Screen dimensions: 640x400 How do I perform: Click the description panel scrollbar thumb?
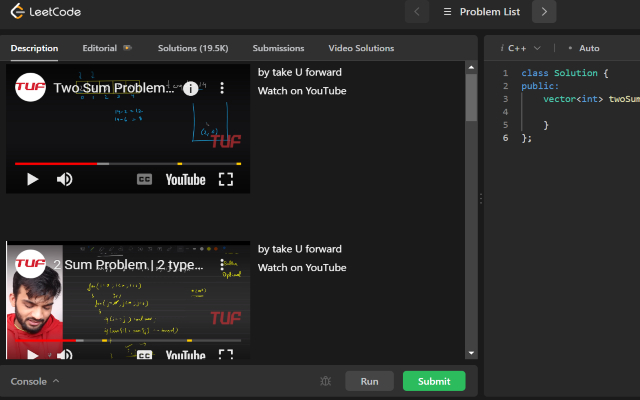pos(471,97)
